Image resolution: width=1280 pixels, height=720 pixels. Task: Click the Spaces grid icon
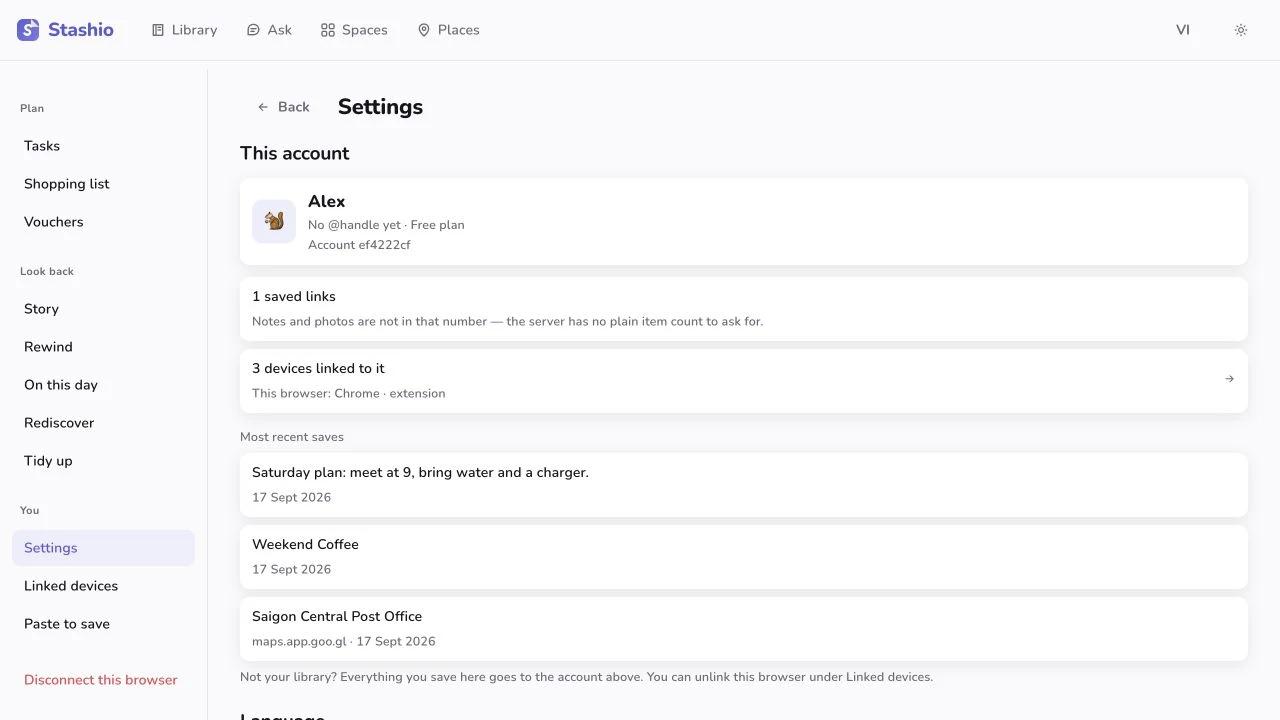coord(328,30)
